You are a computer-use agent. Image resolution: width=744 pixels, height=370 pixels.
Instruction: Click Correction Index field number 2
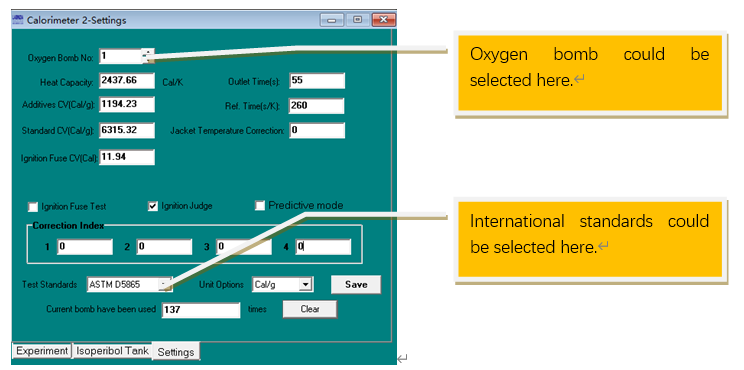164,247
